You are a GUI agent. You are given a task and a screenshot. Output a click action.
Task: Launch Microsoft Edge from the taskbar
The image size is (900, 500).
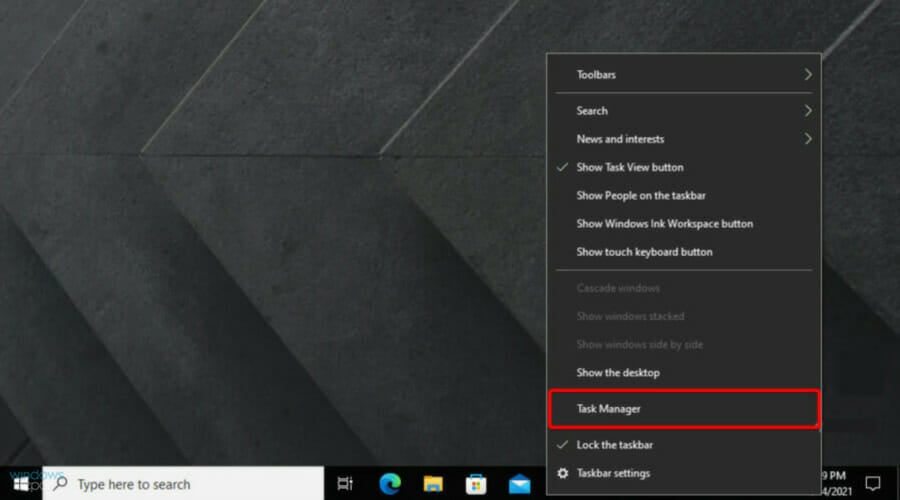pyautogui.click(x=390, y=484)
